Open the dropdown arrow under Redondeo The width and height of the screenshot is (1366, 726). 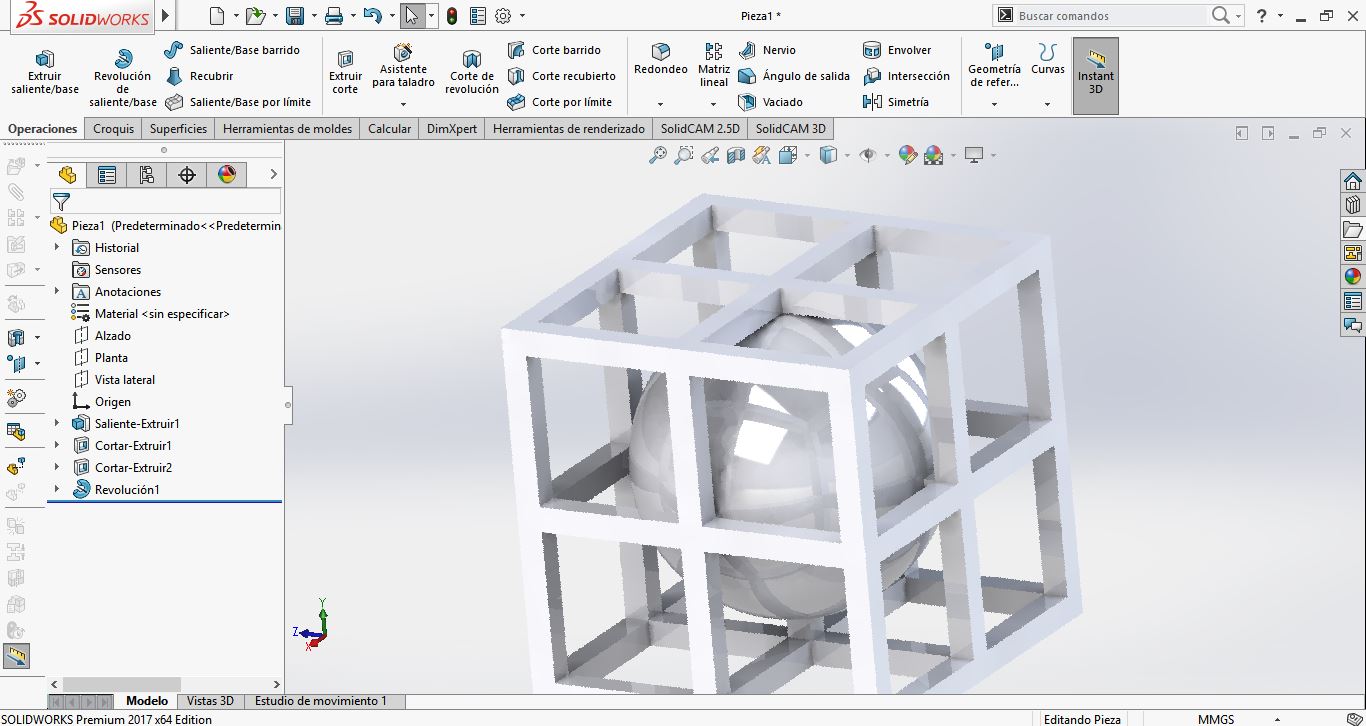click(661, 104)
